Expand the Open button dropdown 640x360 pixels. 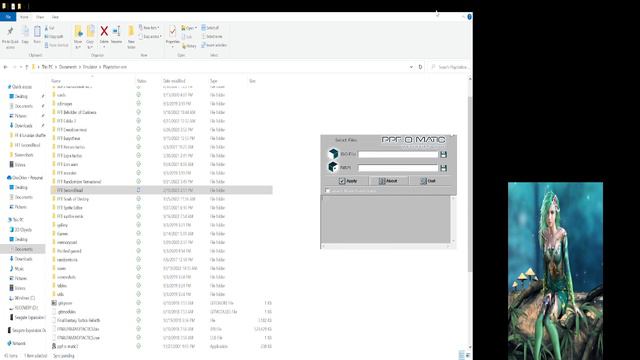[196, 28]
